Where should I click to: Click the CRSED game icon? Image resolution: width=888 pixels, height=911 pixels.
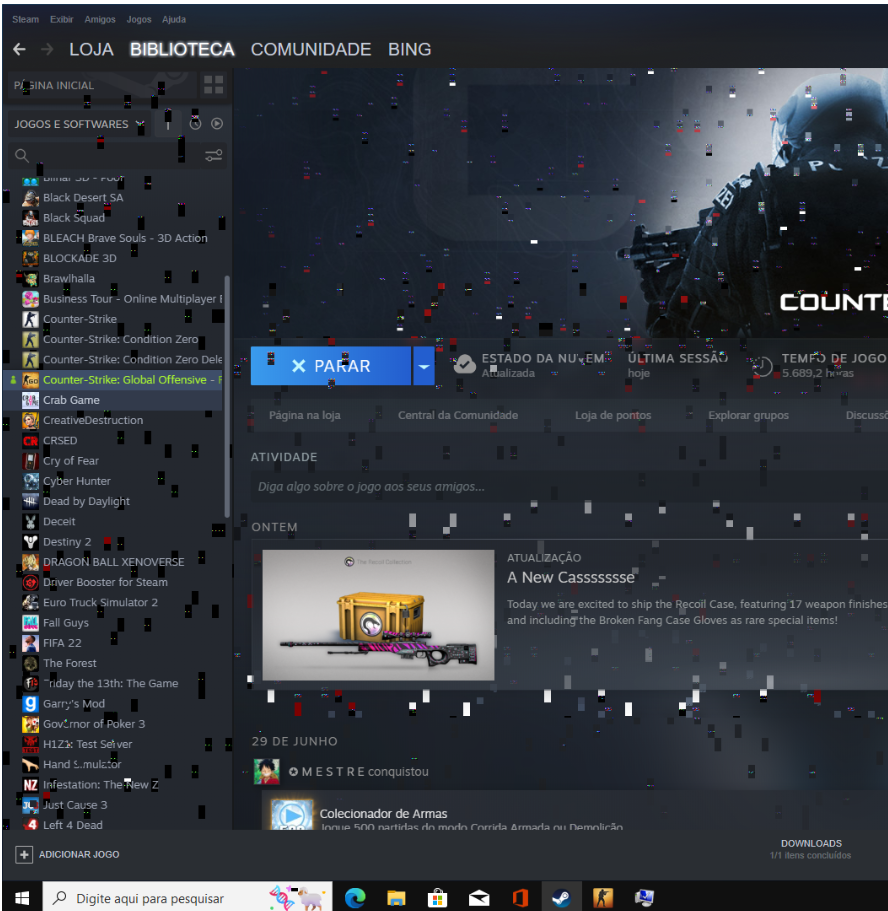pos(30,440)
